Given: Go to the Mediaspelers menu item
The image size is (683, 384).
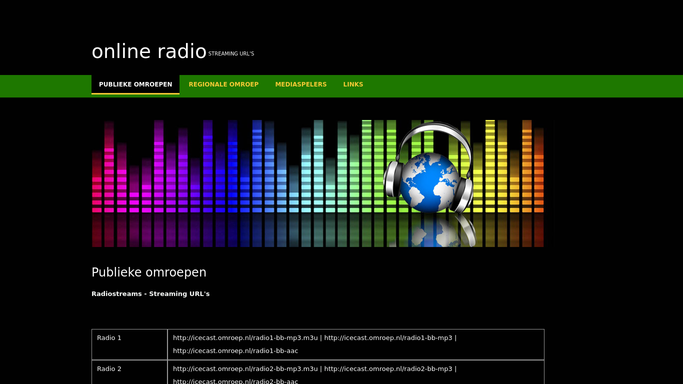Looking at the screenshot, I should (x=301, y=84).
